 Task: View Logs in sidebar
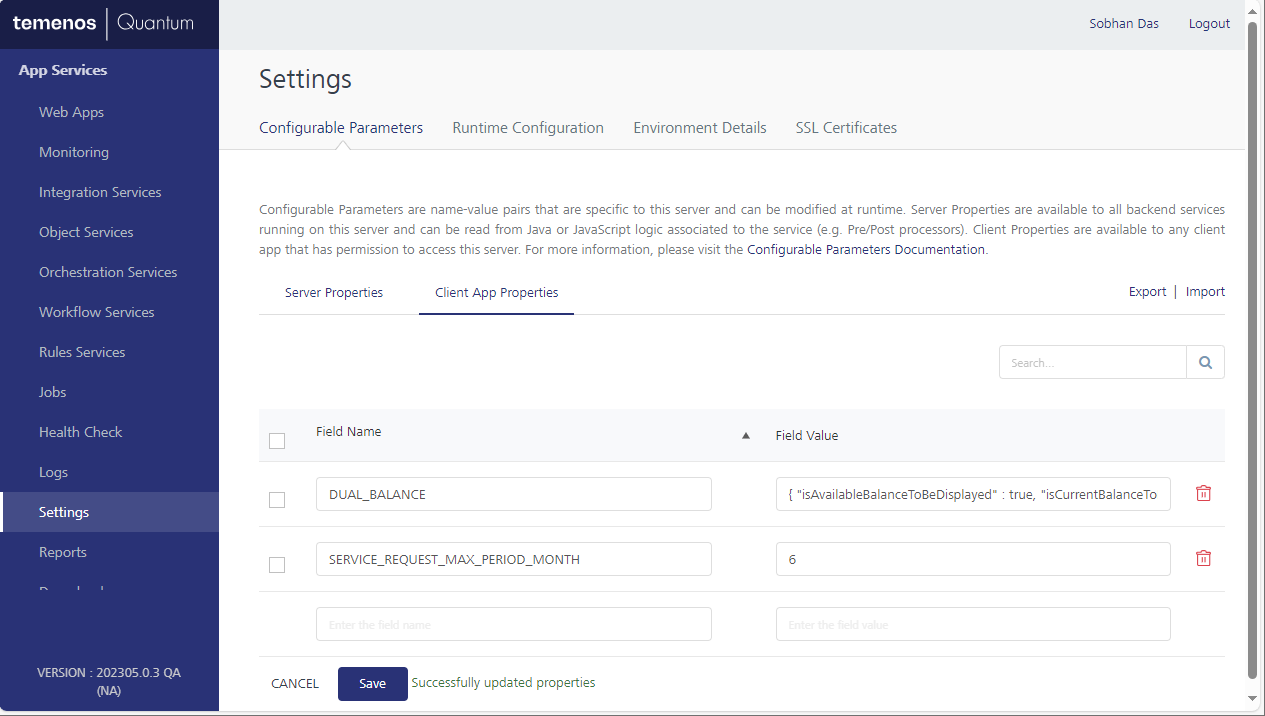coord(54,472)
